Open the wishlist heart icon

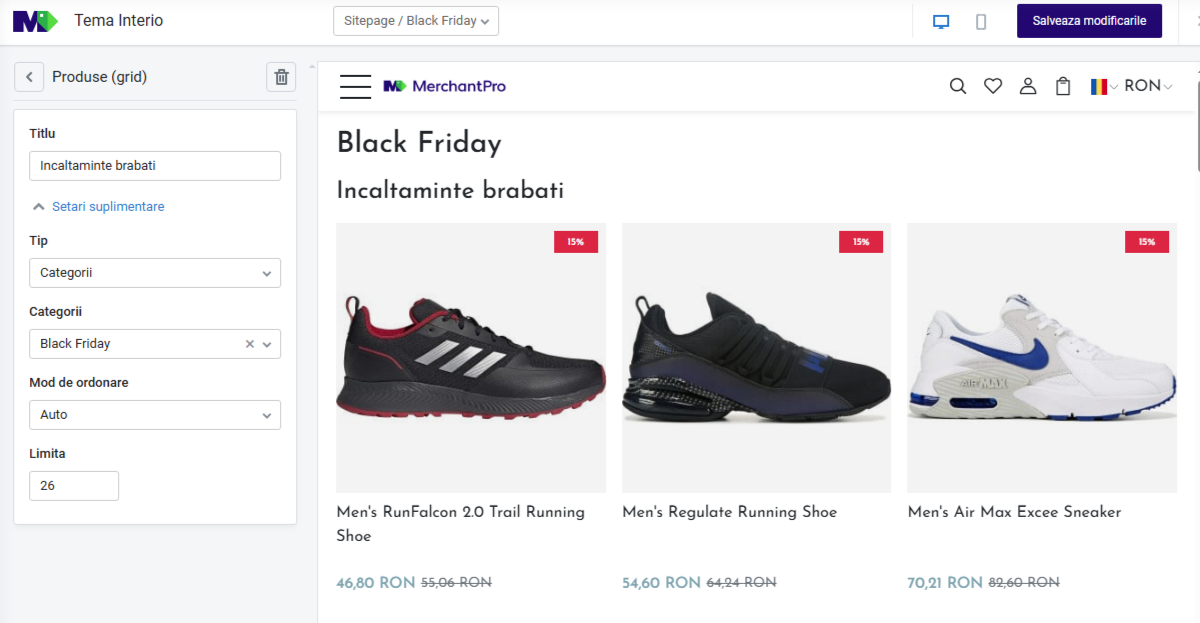point(993,86)
